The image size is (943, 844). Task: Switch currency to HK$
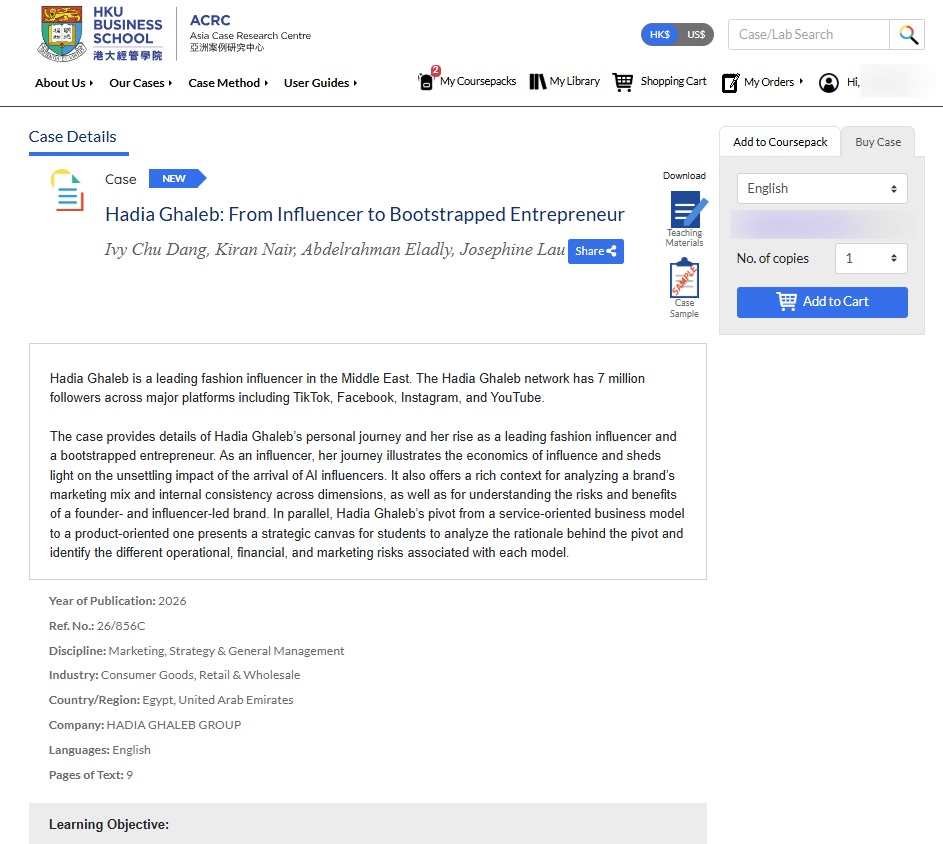660,35
